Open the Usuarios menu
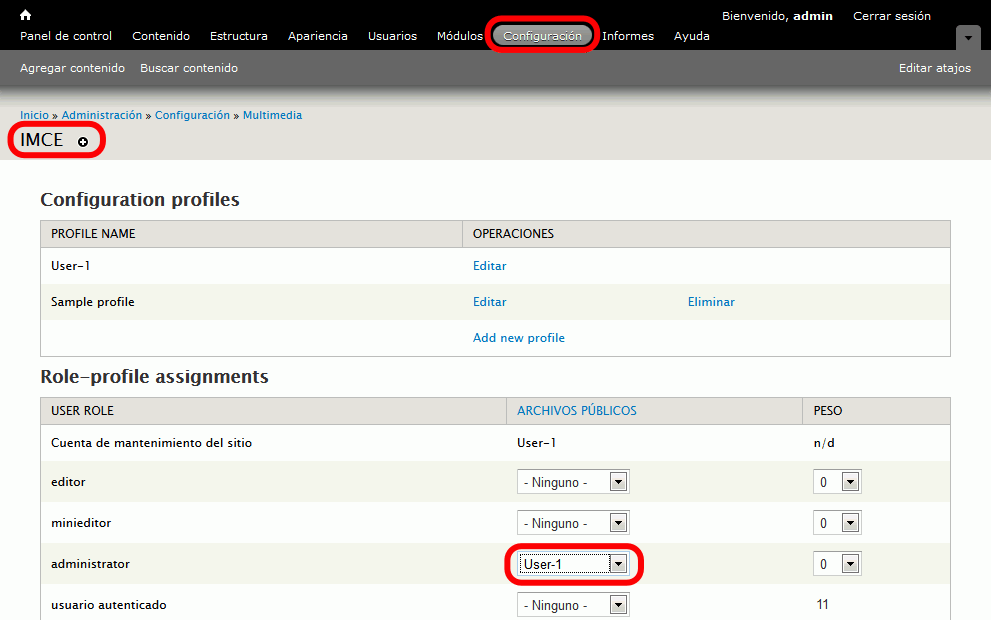The height and width of the screenshot is (620, 991). [x=392, y=36]
